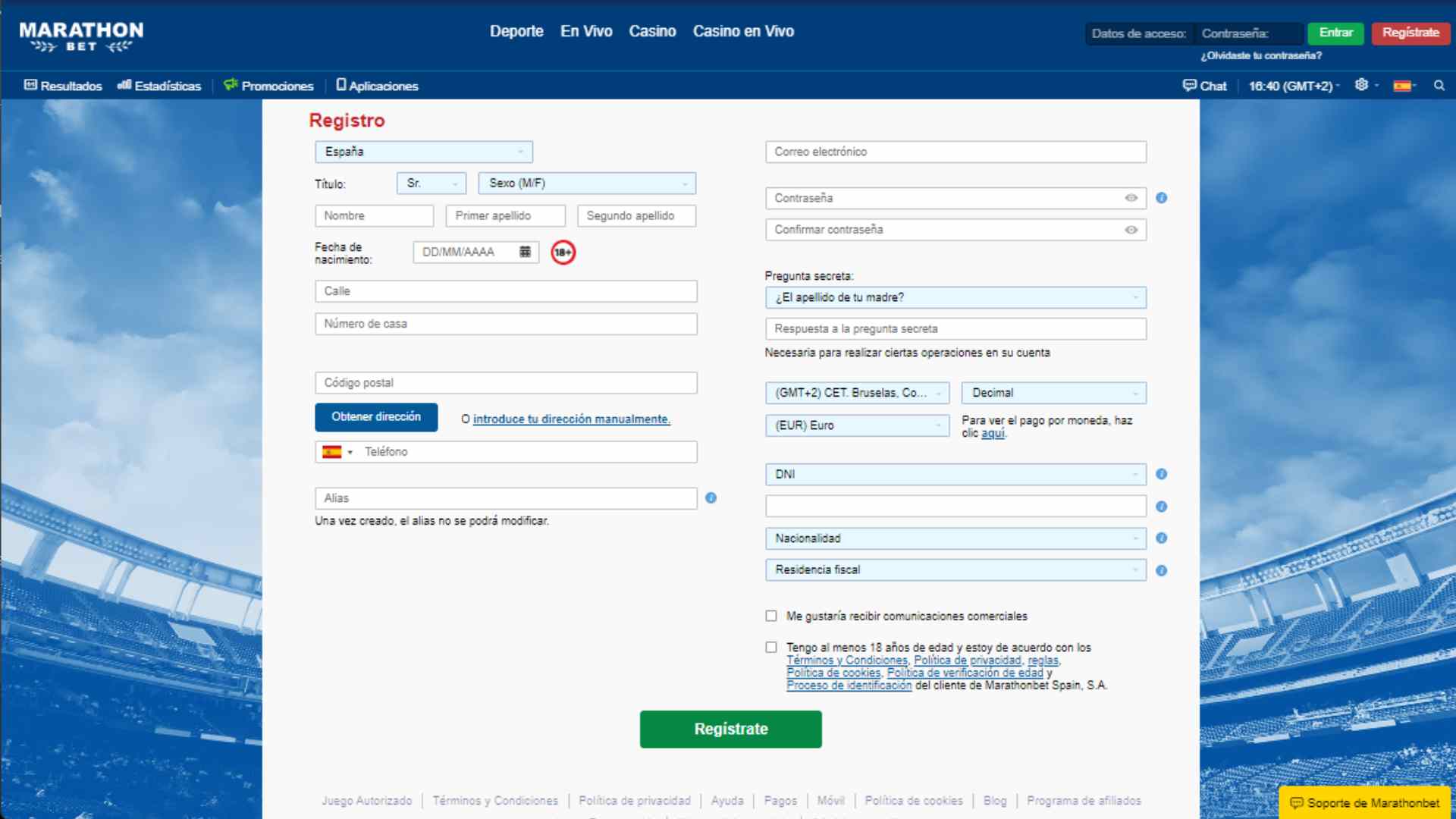Viewport: 1456px width, 819px height.
Task: Go to the Casino en Vivo section
Action: [743, 31]
